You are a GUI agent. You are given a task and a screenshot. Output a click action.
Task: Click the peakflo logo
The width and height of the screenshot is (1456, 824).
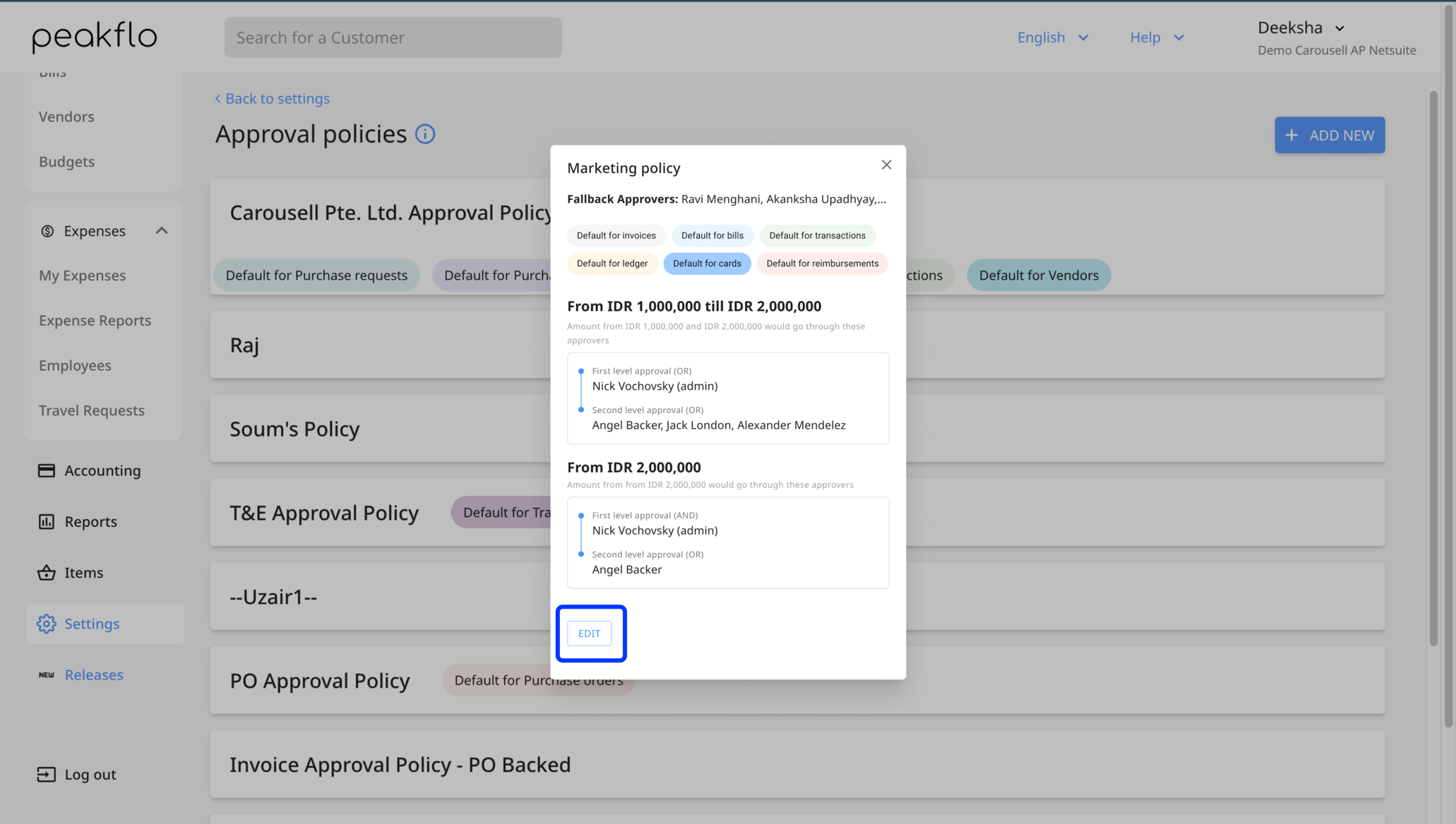(x=95, y=37)
